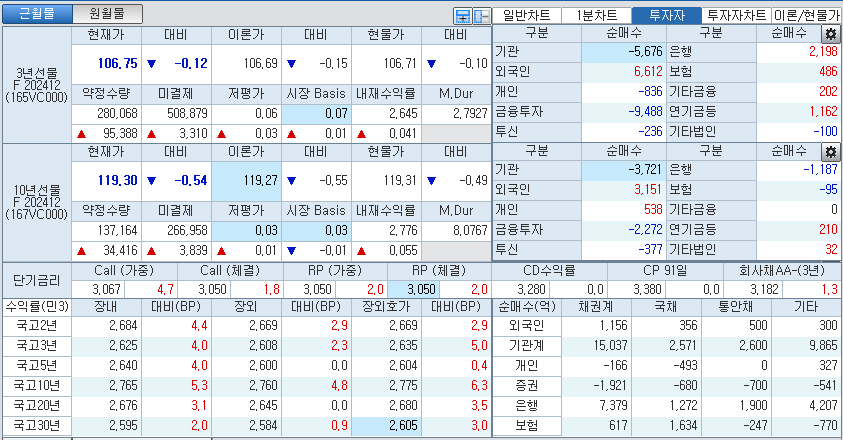Click 국고20년 장외호가 2.680
Screen dimensions: 843x440
(386, 406)
